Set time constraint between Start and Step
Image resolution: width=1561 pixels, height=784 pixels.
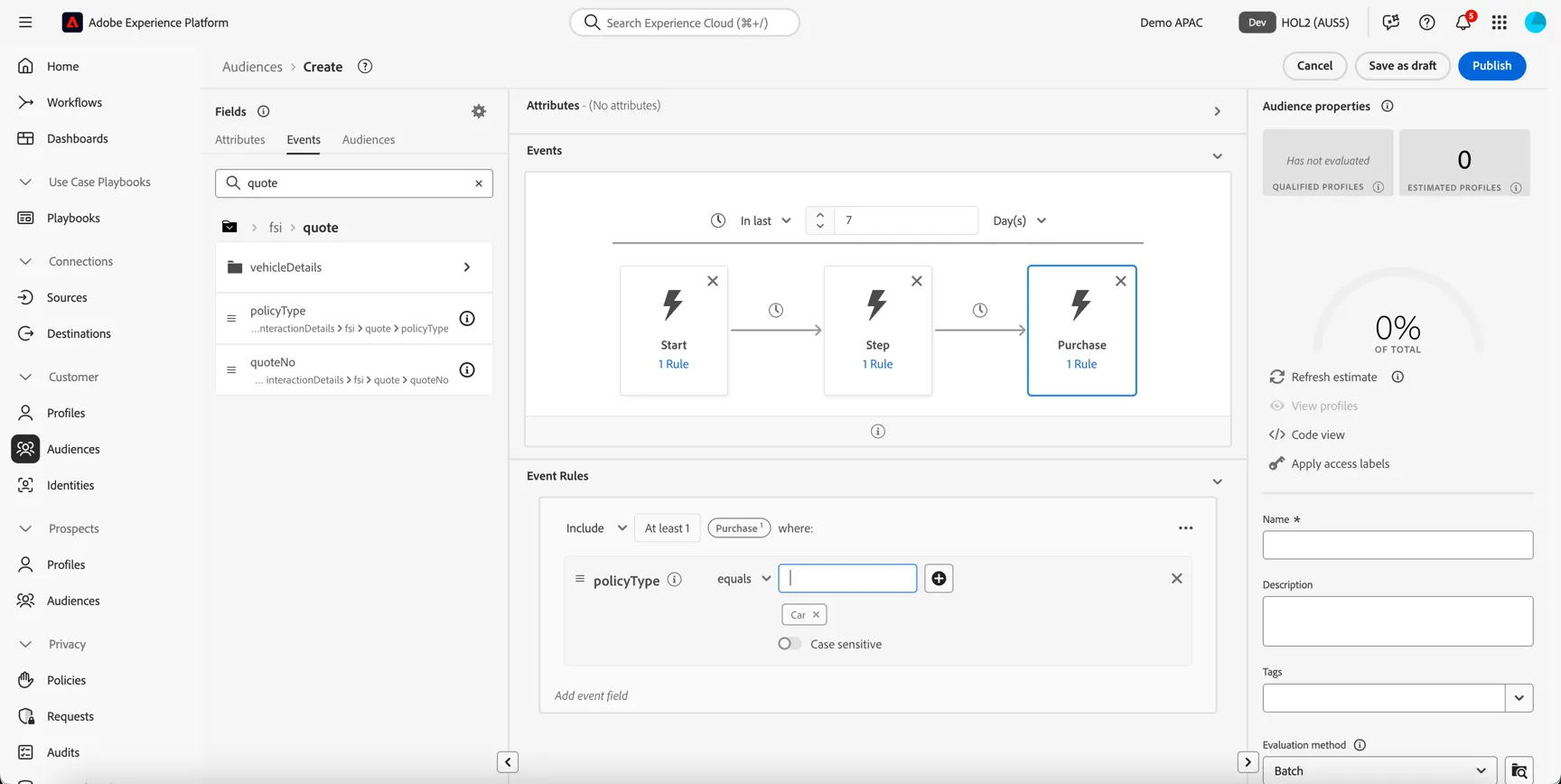click(776, 310)
